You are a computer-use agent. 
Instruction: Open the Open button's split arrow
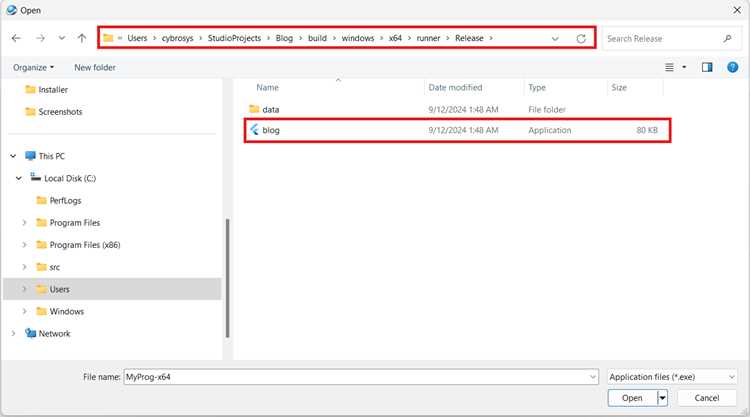click(x=662, y=398)
